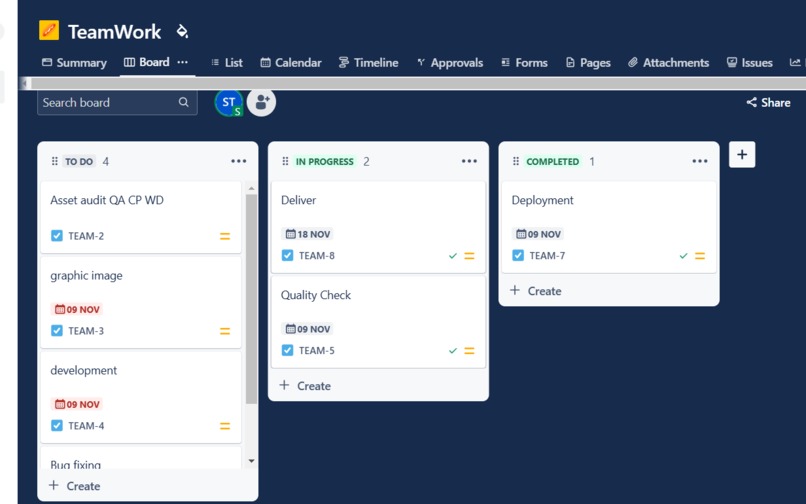The height and width of the screenshot is (504, 806).
Task: Open the Attachments tab
Action: point(668,63)
